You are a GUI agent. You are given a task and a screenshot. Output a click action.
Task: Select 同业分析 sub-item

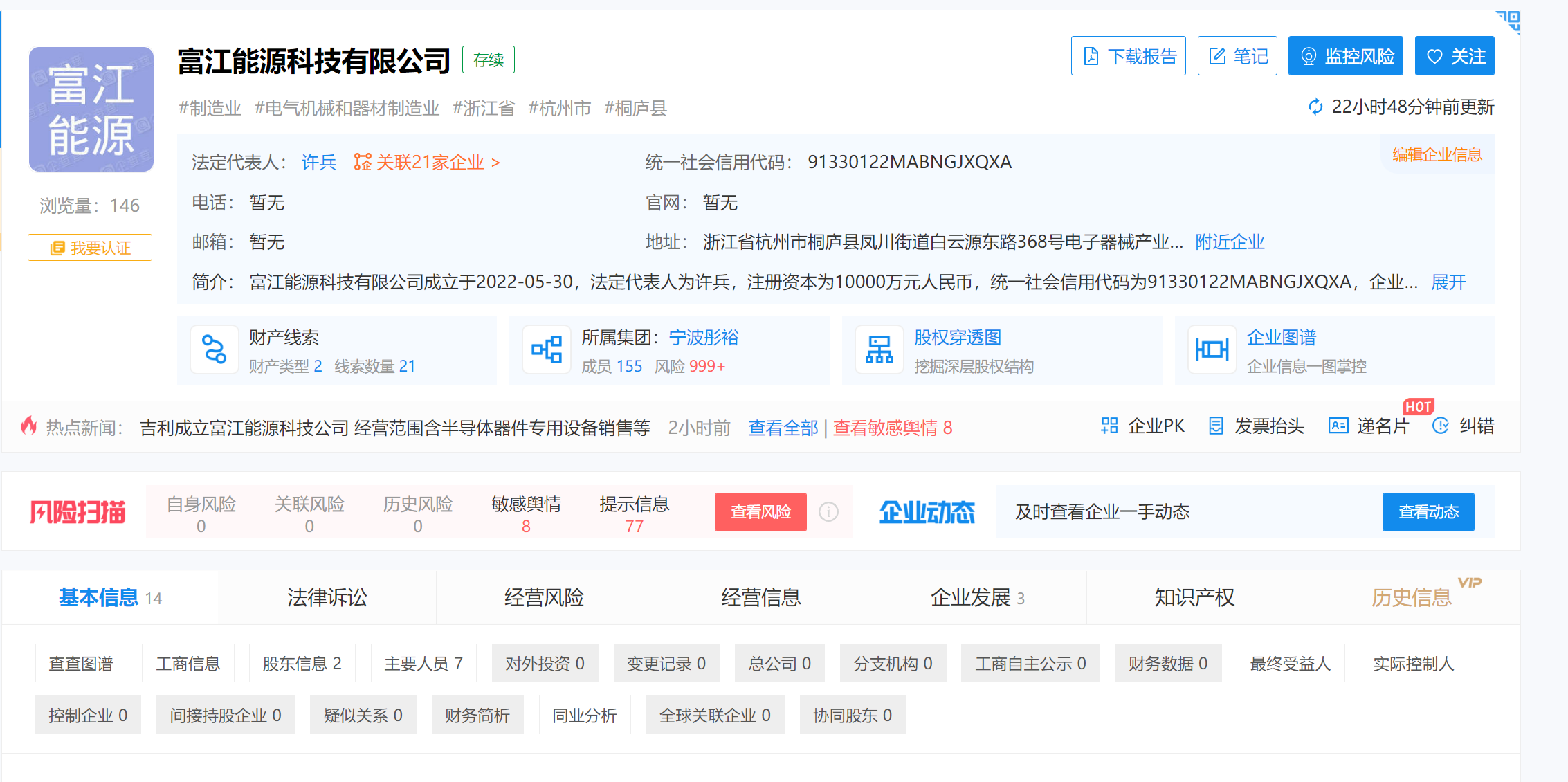coord(585,715)
